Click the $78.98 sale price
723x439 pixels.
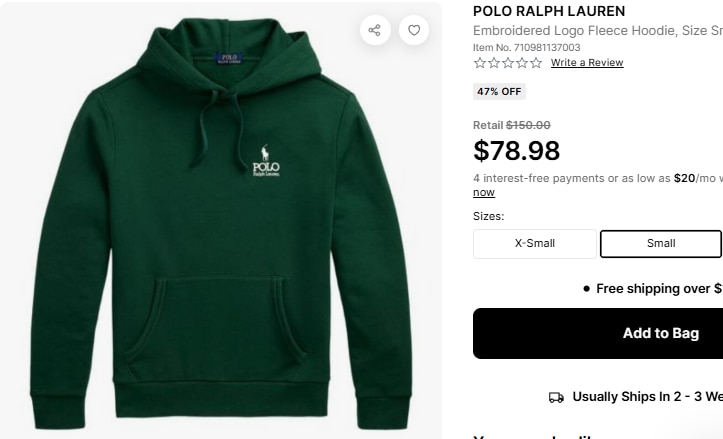point(517,150)
